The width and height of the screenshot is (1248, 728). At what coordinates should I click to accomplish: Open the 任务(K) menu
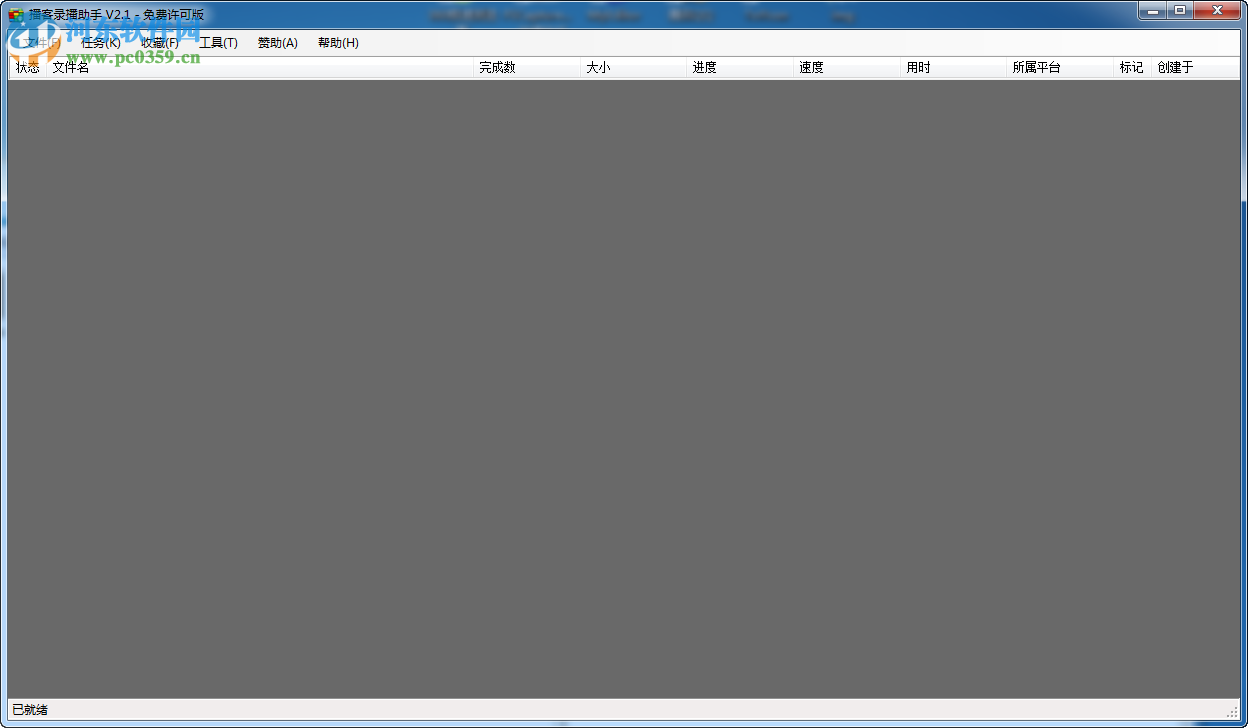101,43
